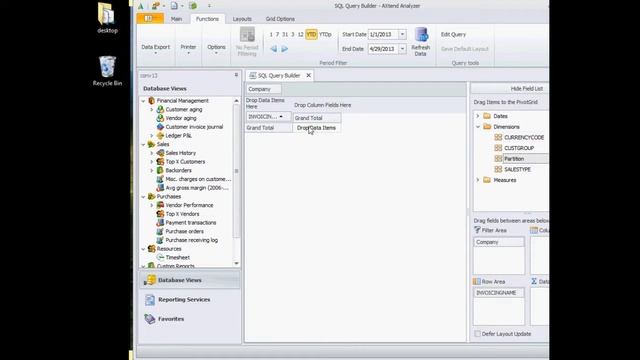Image resolution: width=640 pixels, height=360 pixels.
Task: Click the Ledger P&L view icon
Action: point(160,136)
